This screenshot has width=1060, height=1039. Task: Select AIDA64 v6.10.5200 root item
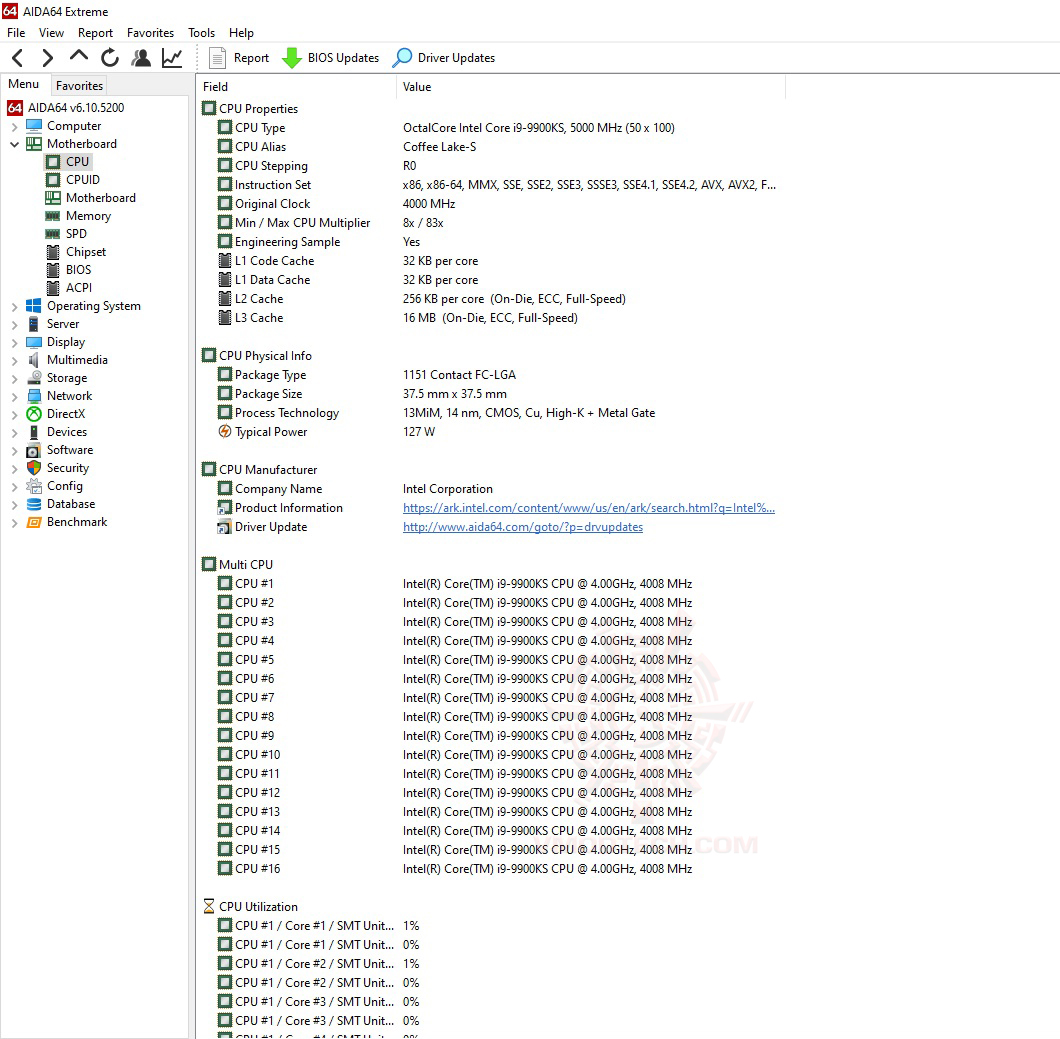pyautogui.click(x=66, y=107)
